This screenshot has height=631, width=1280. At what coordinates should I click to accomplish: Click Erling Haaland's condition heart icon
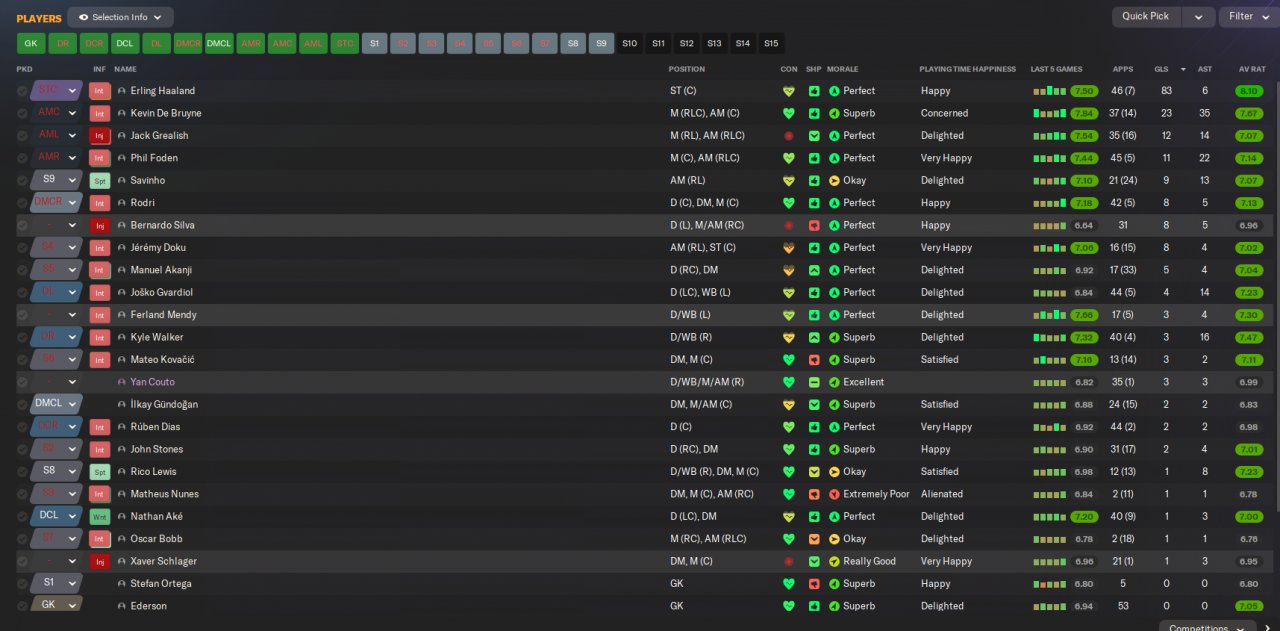[x=788, y=91]
